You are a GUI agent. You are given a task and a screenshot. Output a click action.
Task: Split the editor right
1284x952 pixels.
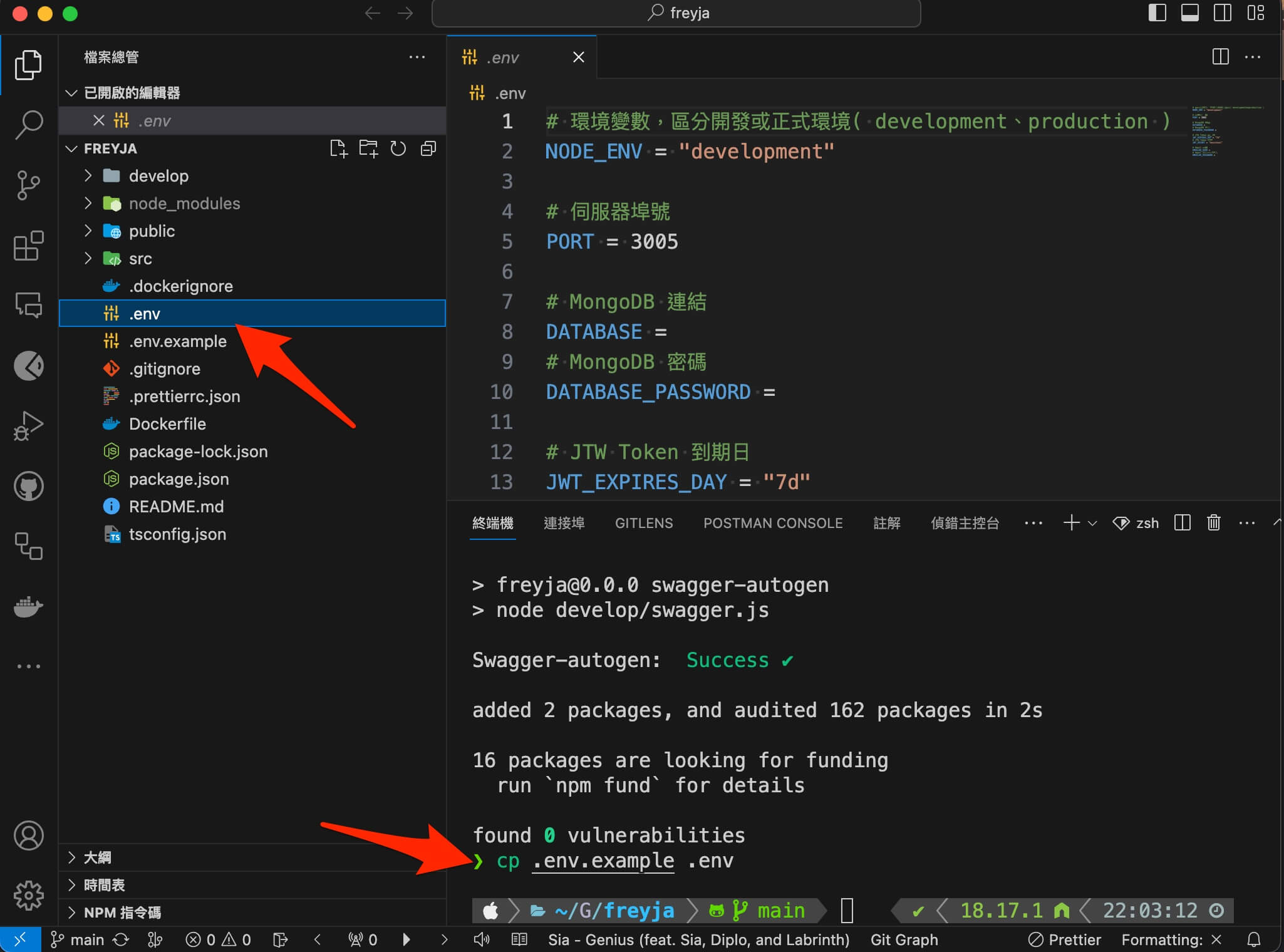(x=1220, y=57)
